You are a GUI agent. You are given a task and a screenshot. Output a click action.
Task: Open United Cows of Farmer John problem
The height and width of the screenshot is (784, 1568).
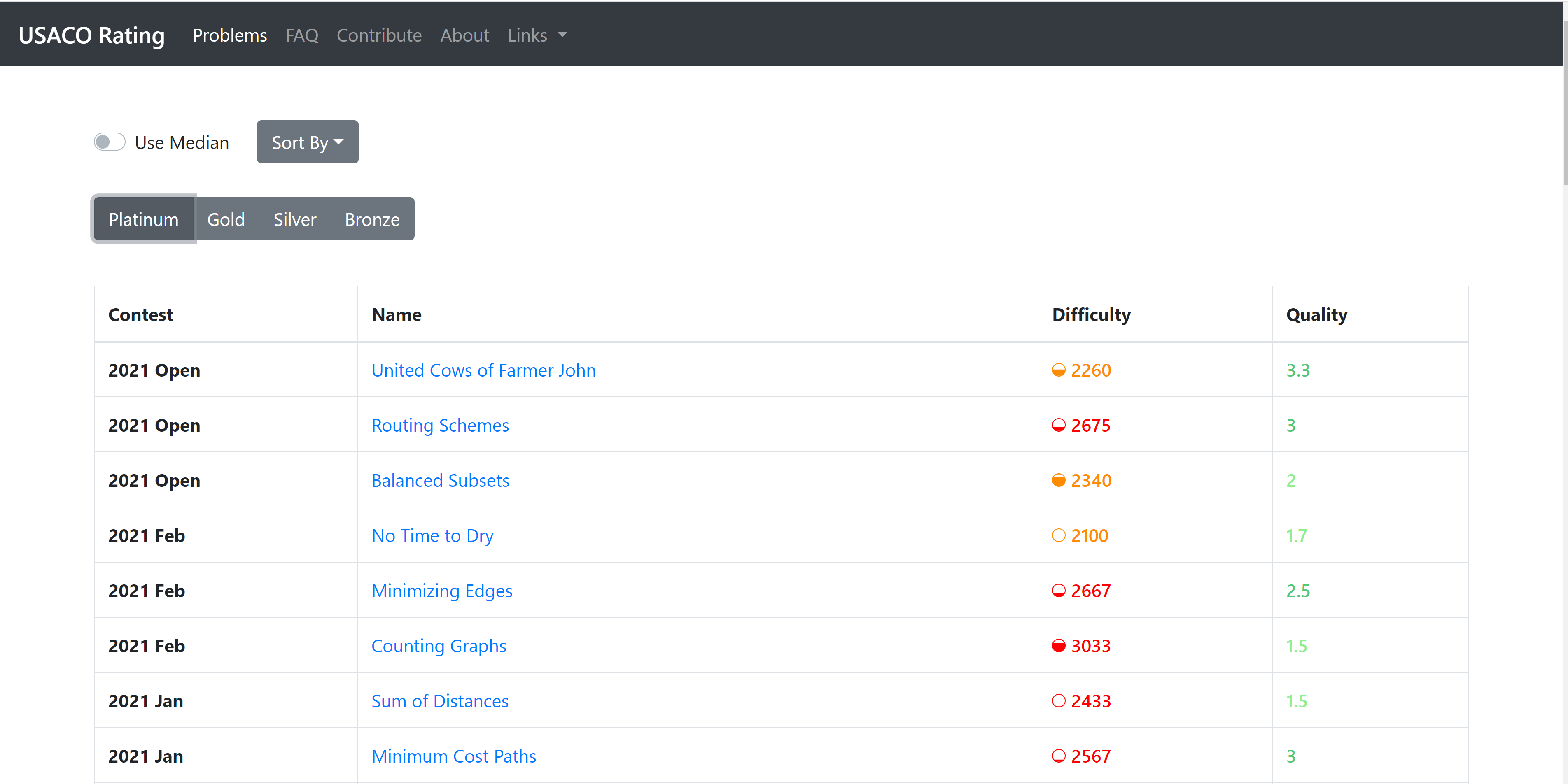click(x=483, y=370)
